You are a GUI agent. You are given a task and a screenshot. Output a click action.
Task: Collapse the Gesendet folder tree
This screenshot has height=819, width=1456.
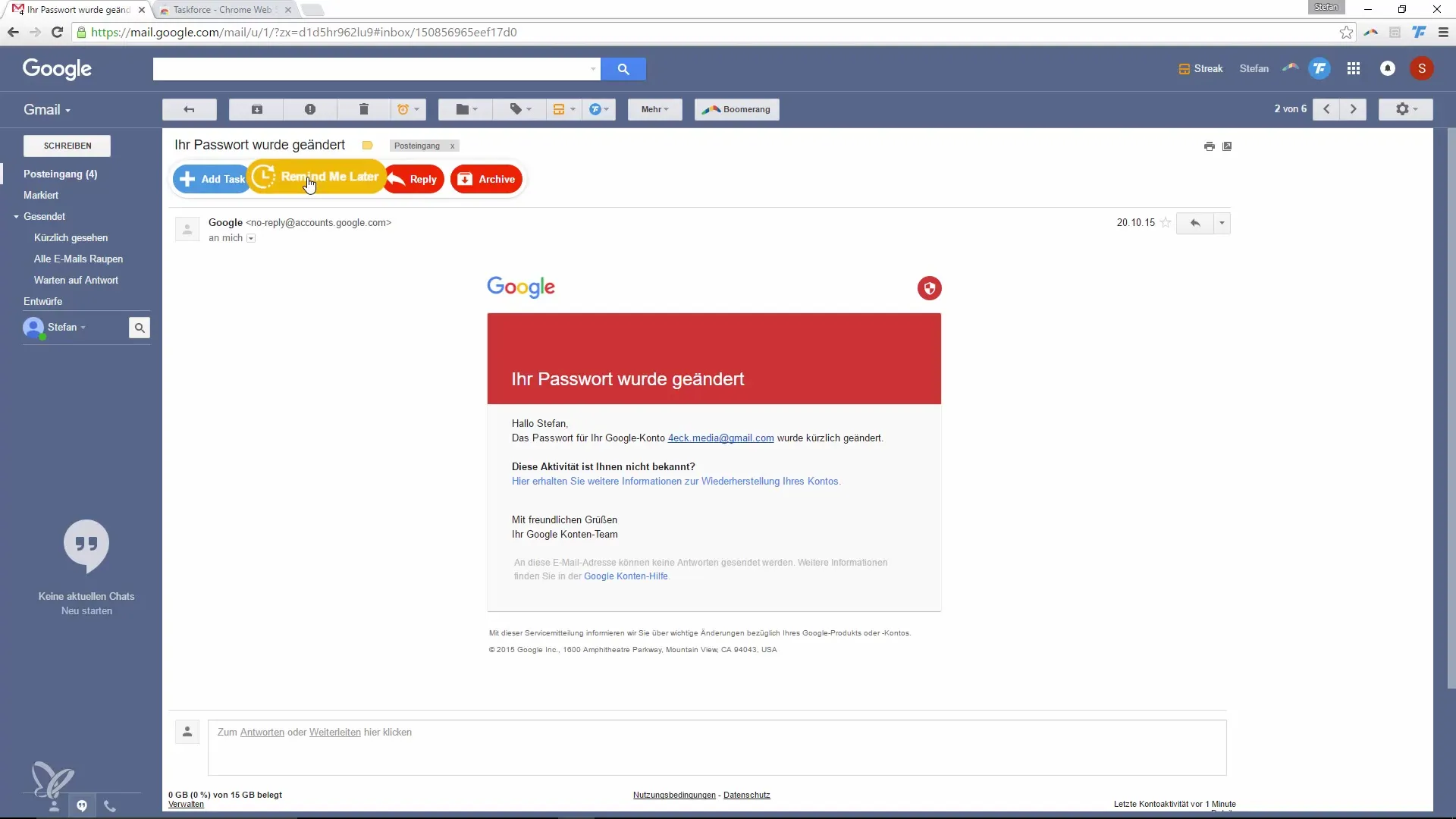point(16,217)
